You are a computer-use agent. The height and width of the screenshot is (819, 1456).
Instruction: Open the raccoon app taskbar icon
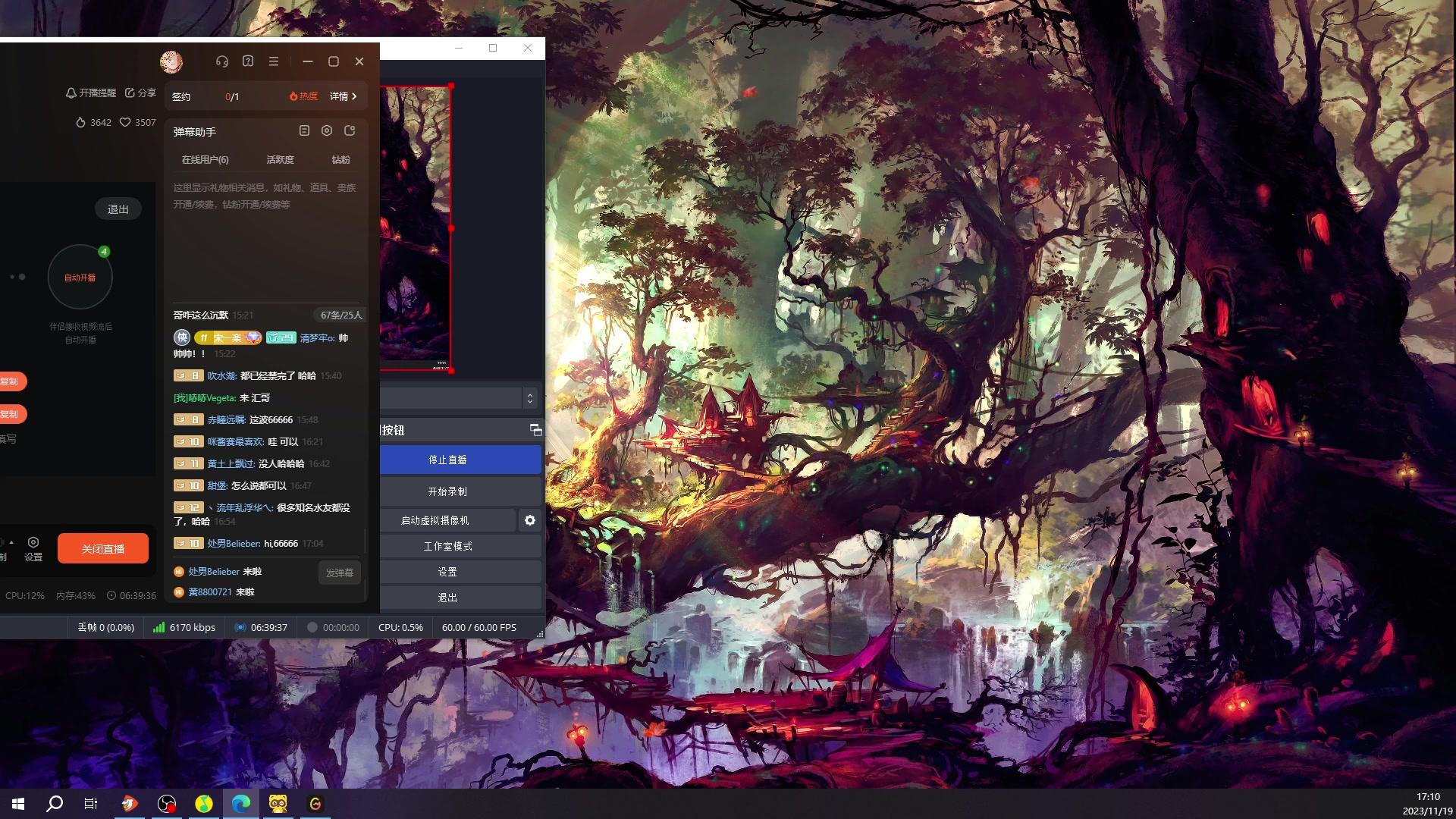278,804
